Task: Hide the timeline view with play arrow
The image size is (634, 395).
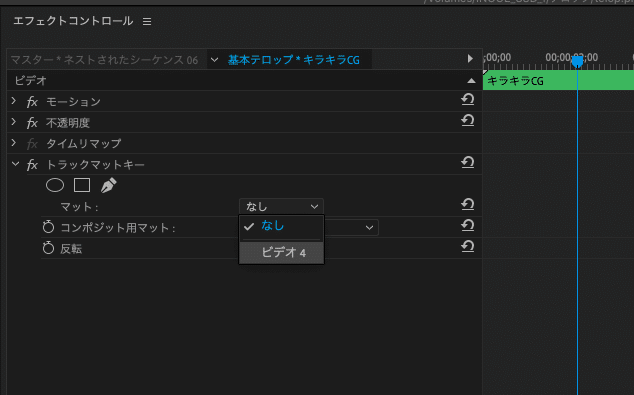Action: pyautogui.click(x=470, y=59)
